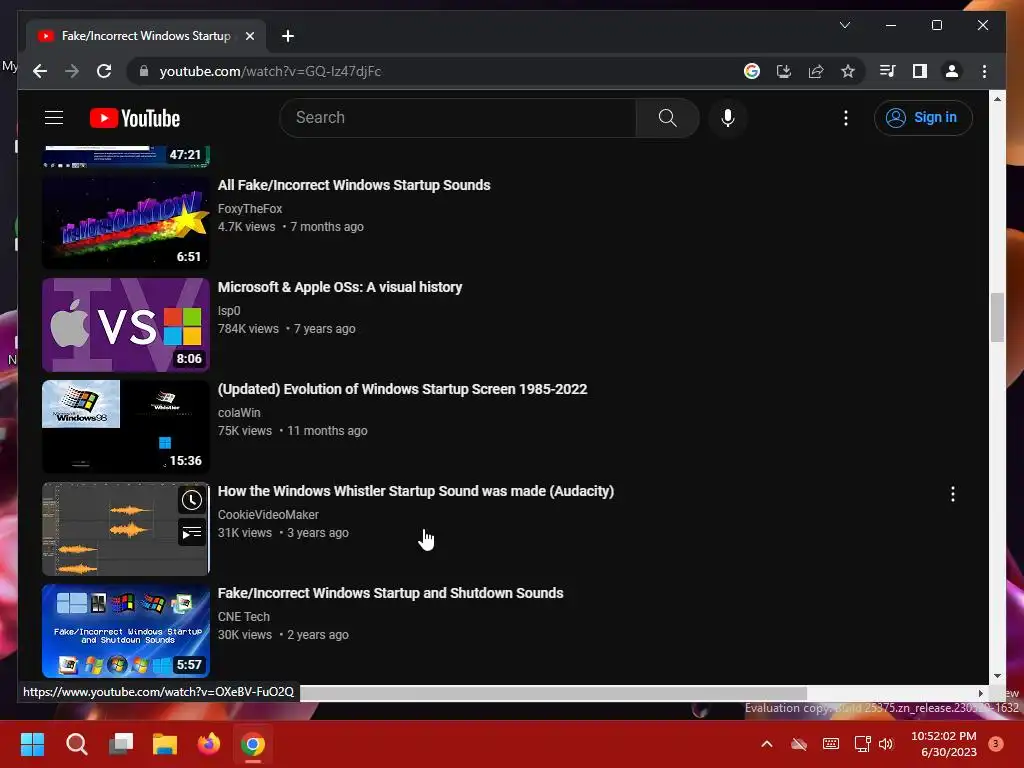Open Chrome profile menu
This screenshot has width=1024, height=768.
tap(952, 71)
